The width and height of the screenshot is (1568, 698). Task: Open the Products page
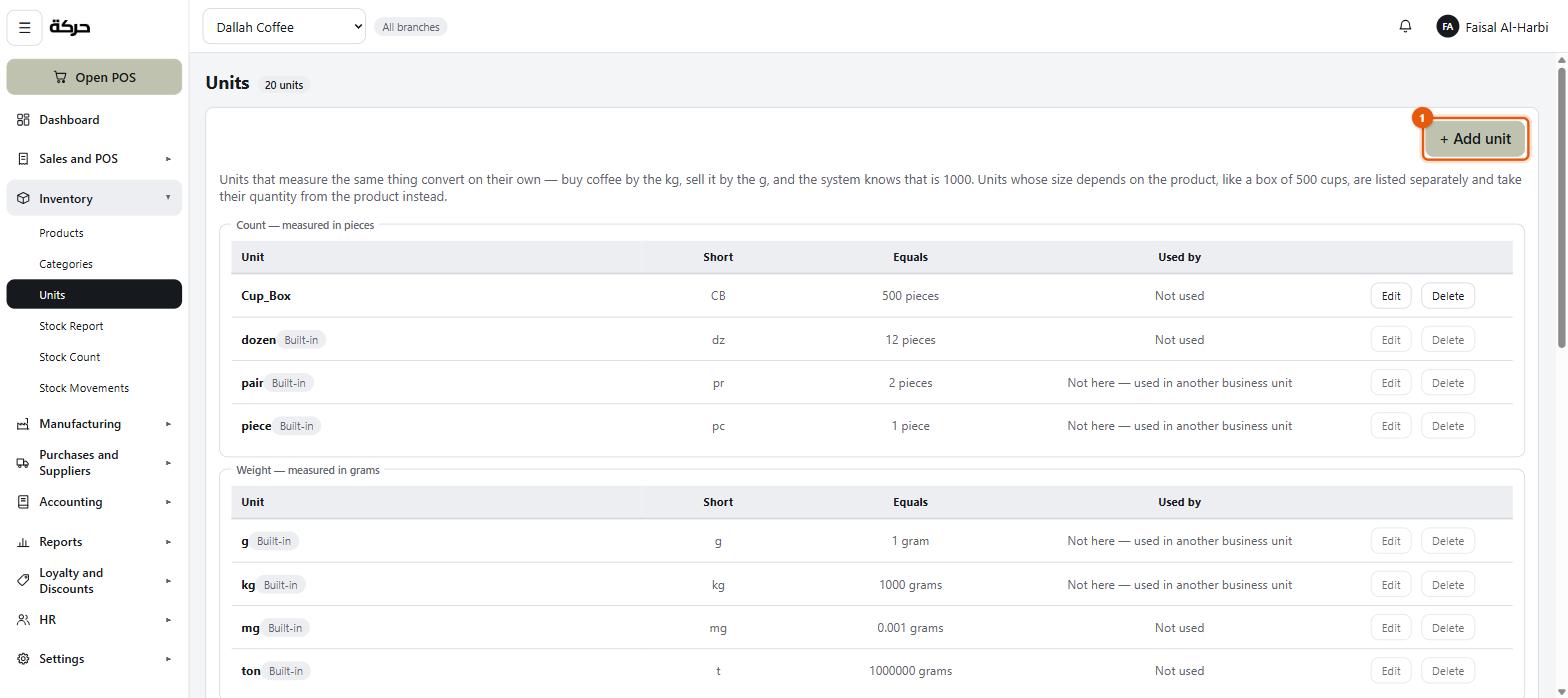click(x=94, y=233)
